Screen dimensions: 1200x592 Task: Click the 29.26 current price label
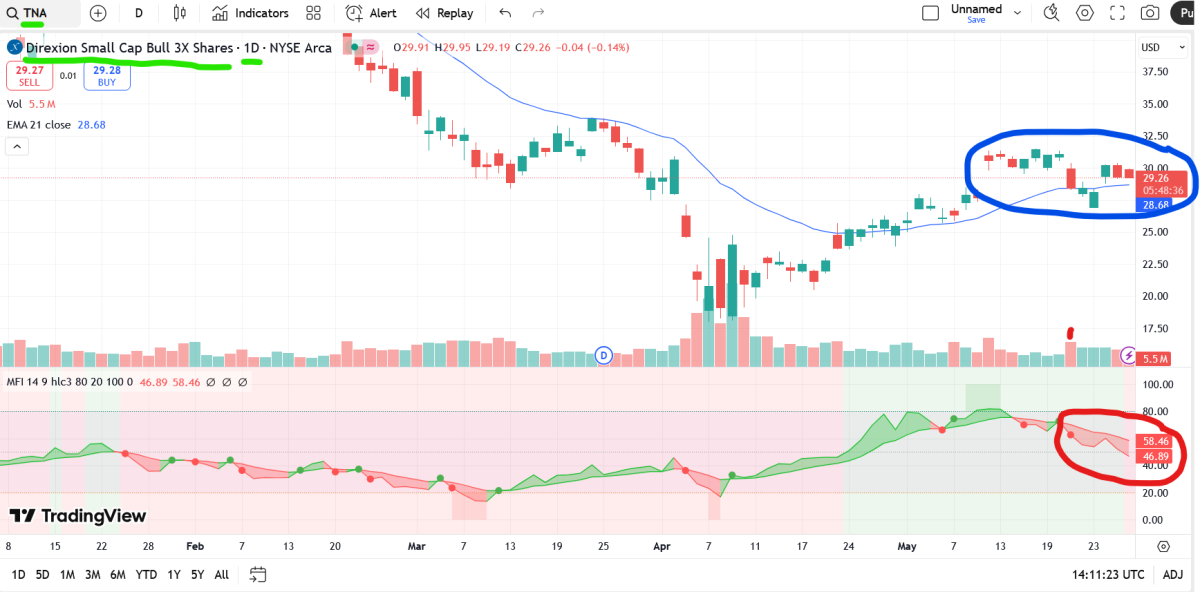click(x=1161, y=177)
